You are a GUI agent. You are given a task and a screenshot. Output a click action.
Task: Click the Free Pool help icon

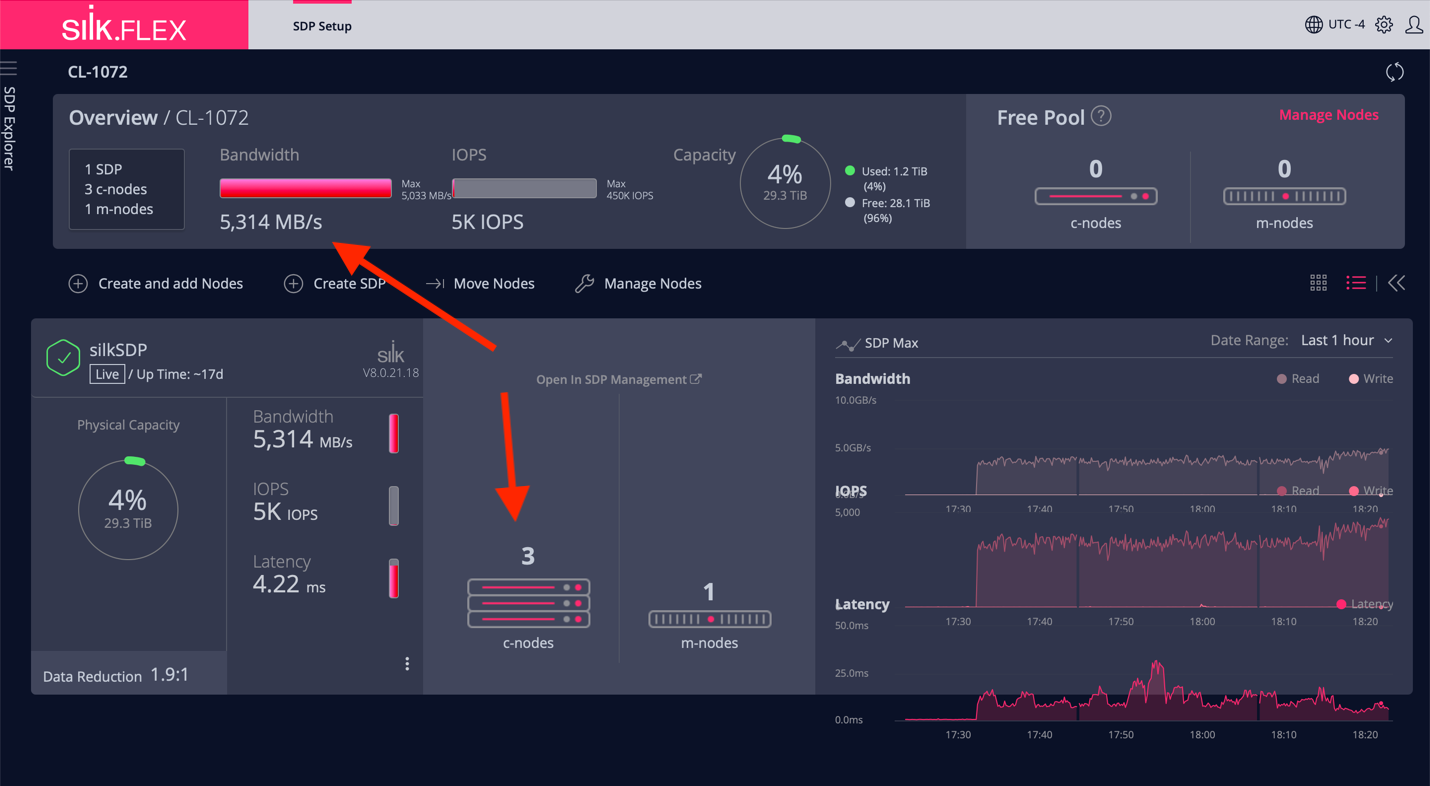[1101, 116]
